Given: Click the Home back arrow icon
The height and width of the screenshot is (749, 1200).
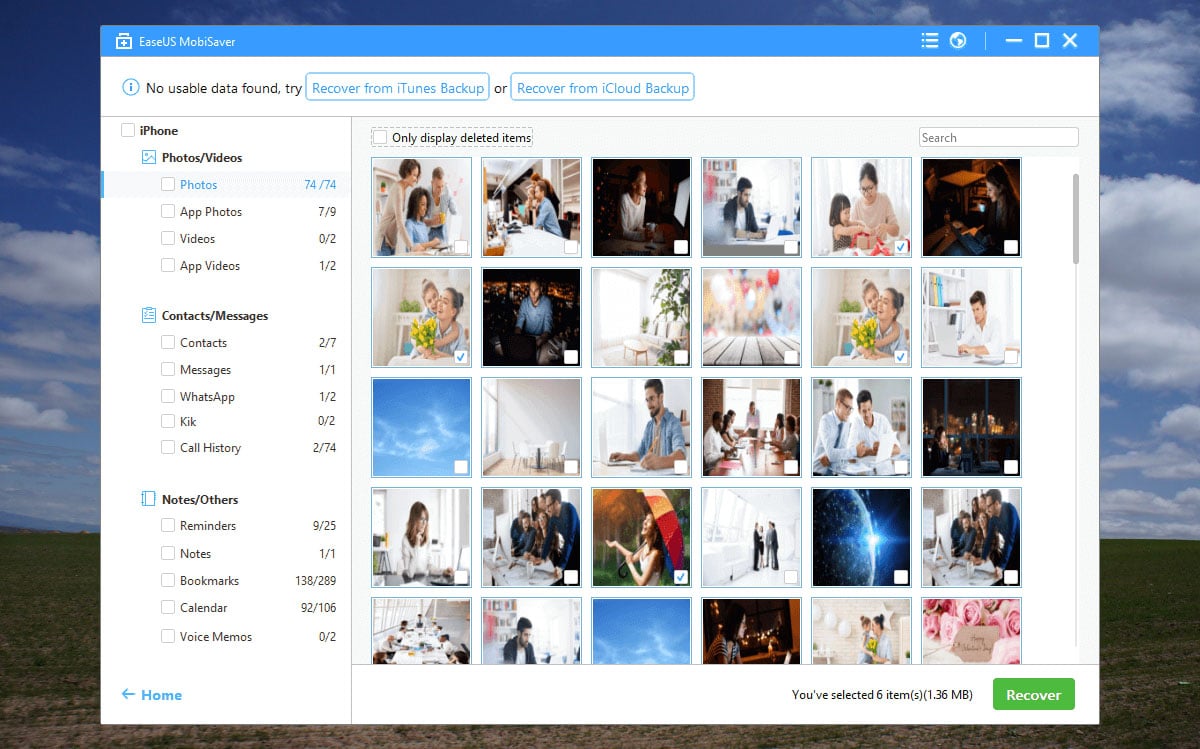Looking at the screenshot, I should 128,694.
